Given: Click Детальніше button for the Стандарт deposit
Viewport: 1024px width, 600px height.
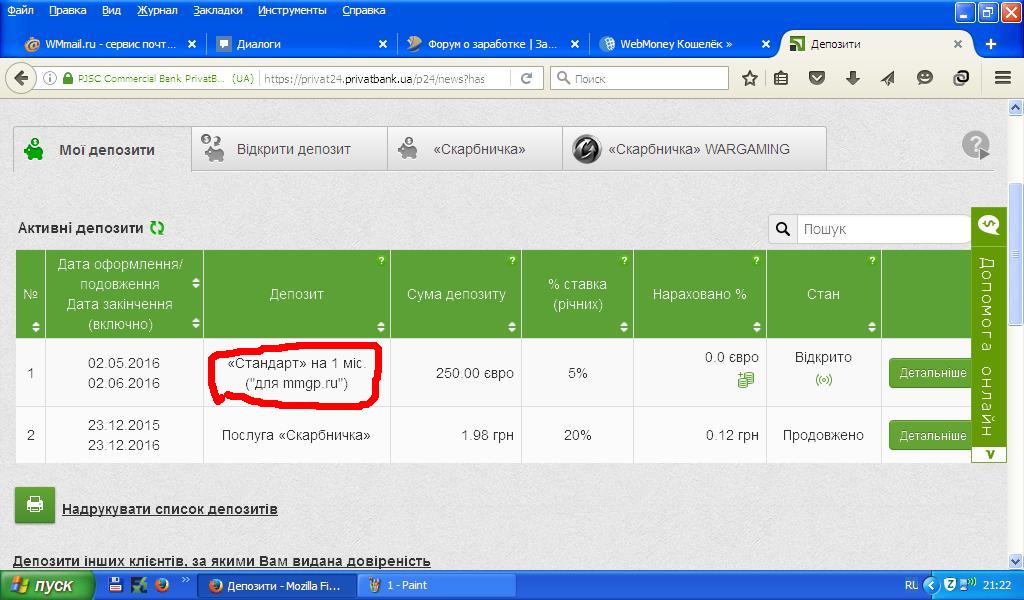Looking at the screenshot, I should (x=931, y=373).
